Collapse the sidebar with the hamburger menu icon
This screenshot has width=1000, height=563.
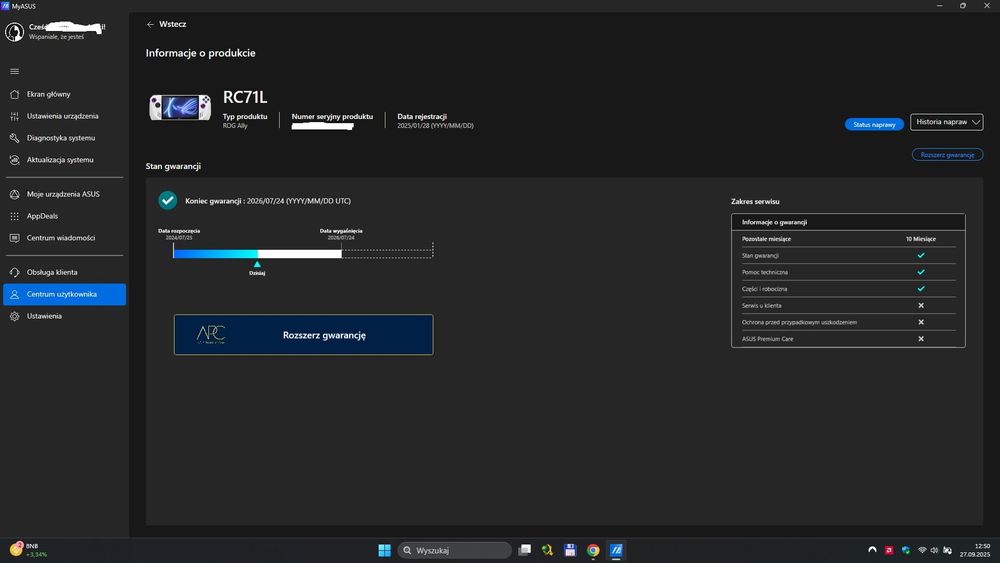tap(15, 71)
